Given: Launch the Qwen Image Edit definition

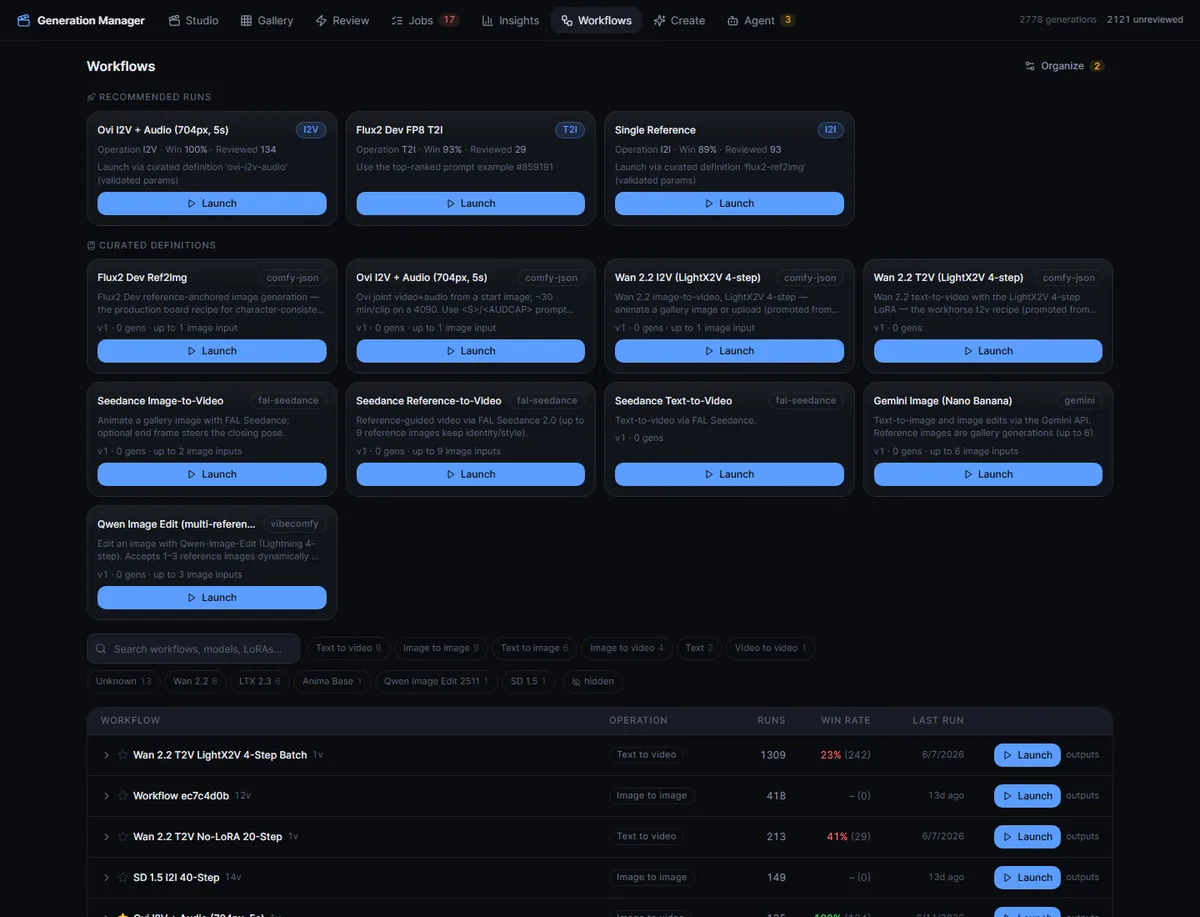Looking at the screenshot, I should coord(212,597).
